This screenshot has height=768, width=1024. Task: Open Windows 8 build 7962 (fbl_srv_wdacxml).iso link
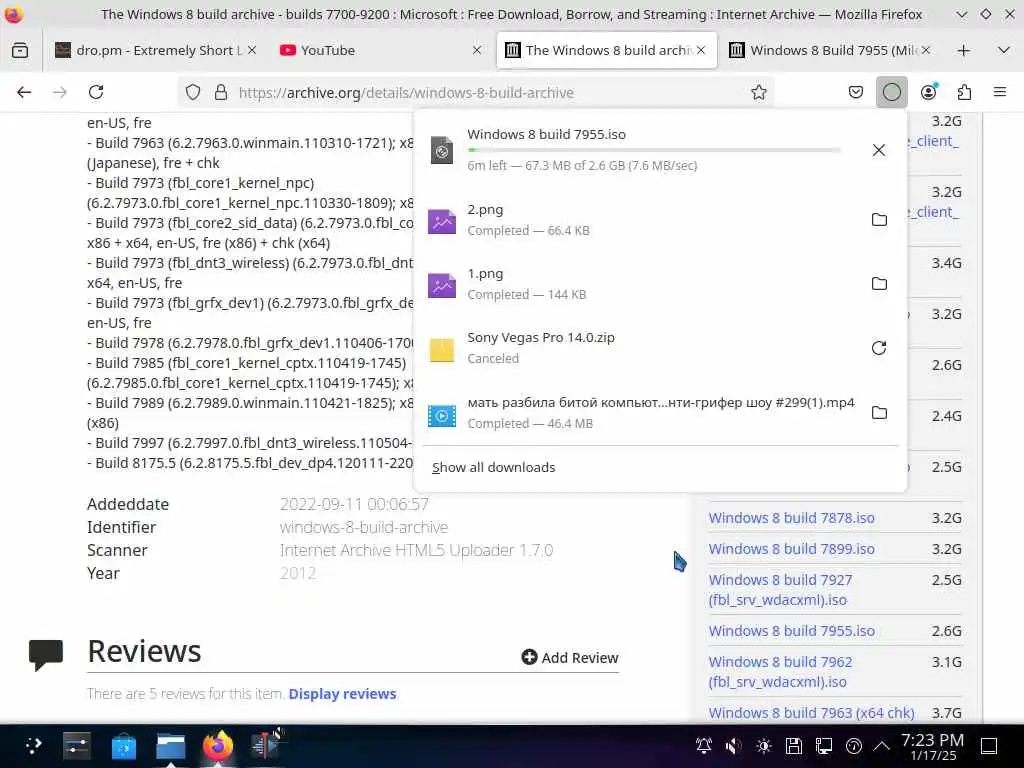780,671
